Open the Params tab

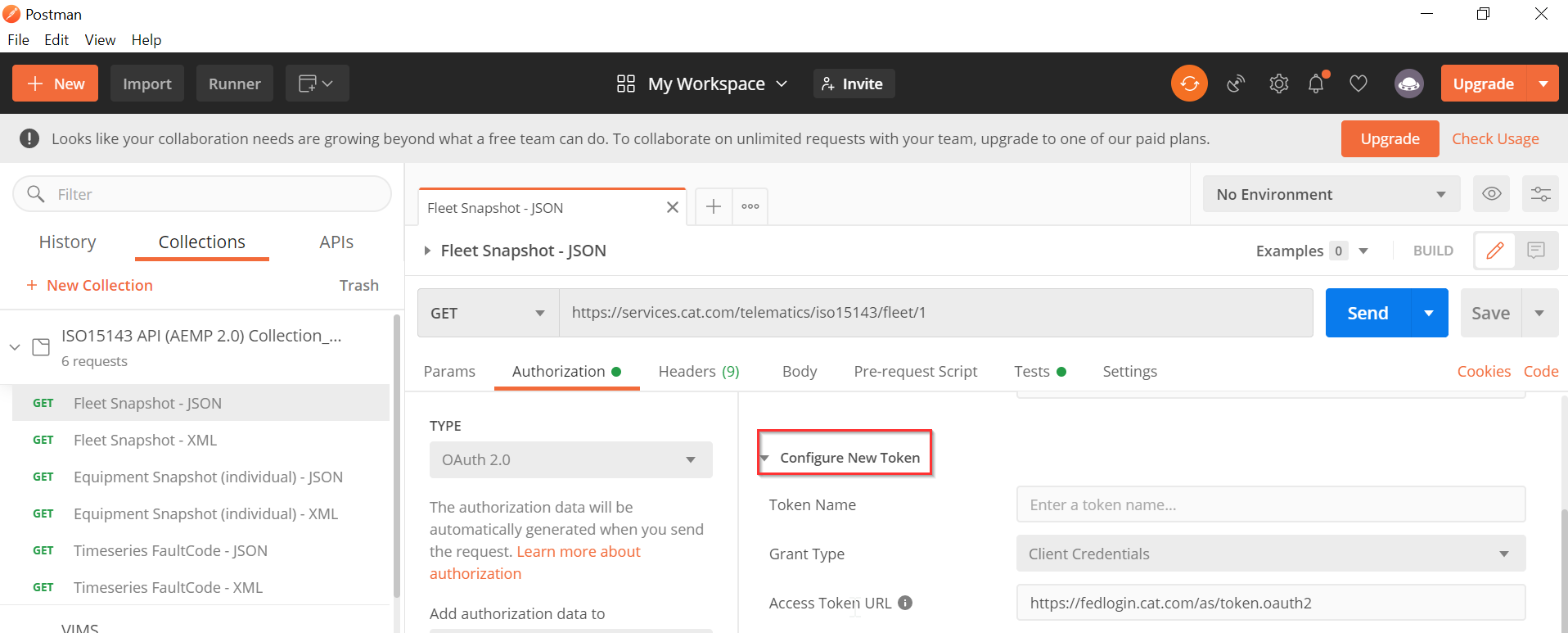449,371
